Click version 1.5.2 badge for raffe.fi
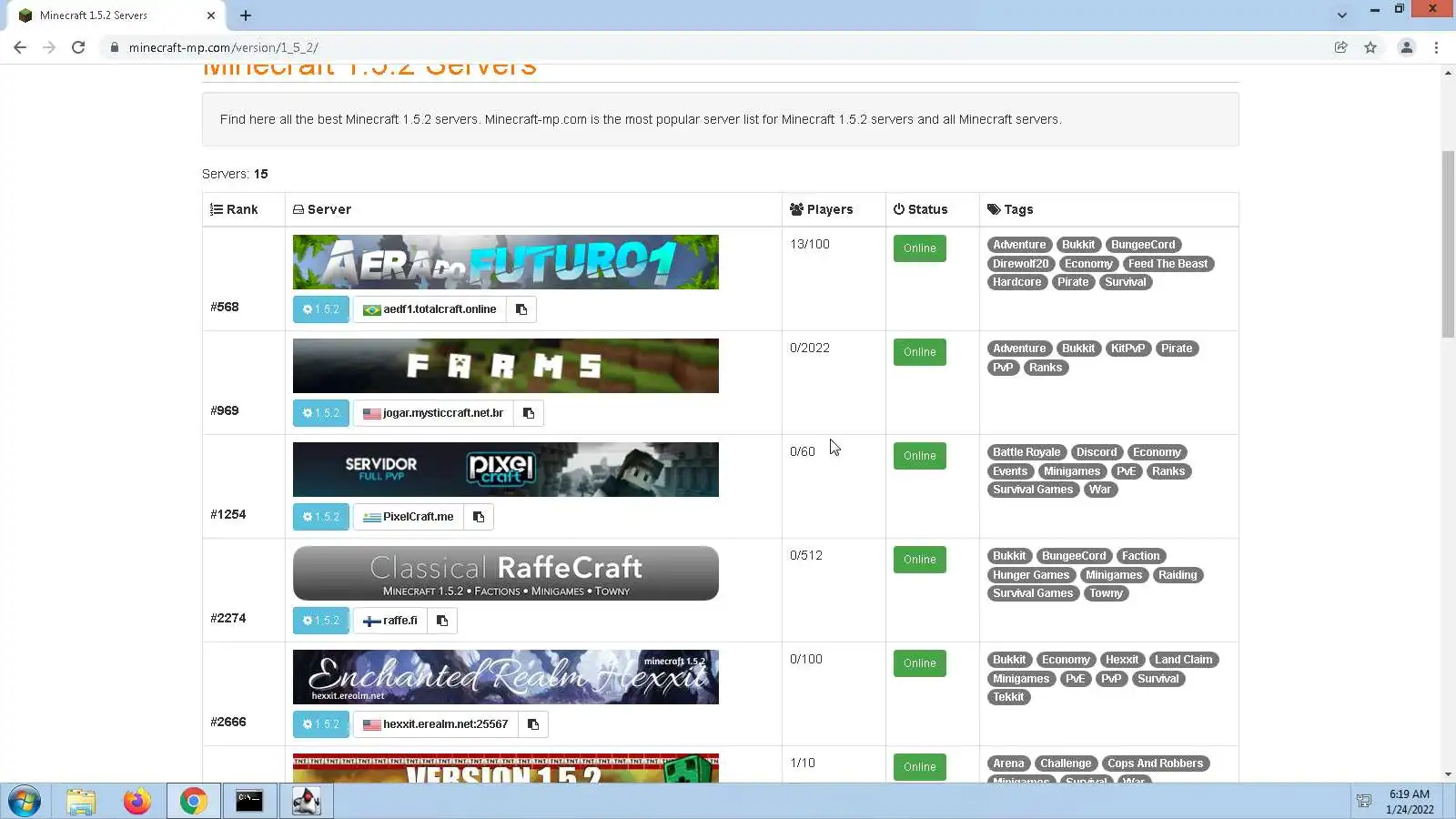Screen dimensions: 1456x819 tap(321, 621)
